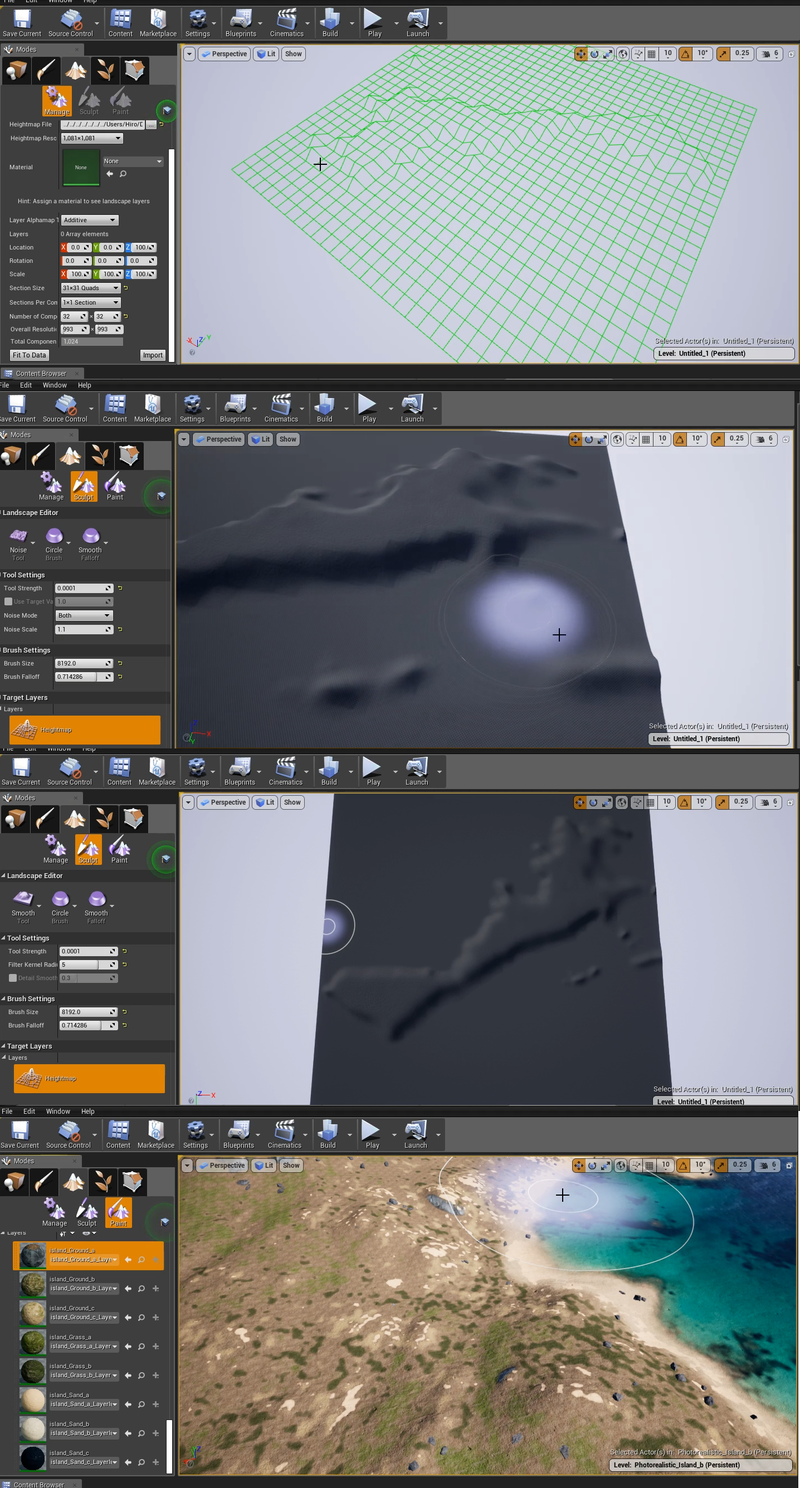Click the Smooth Tool icon left of Circle Brush

click(23, 900)
